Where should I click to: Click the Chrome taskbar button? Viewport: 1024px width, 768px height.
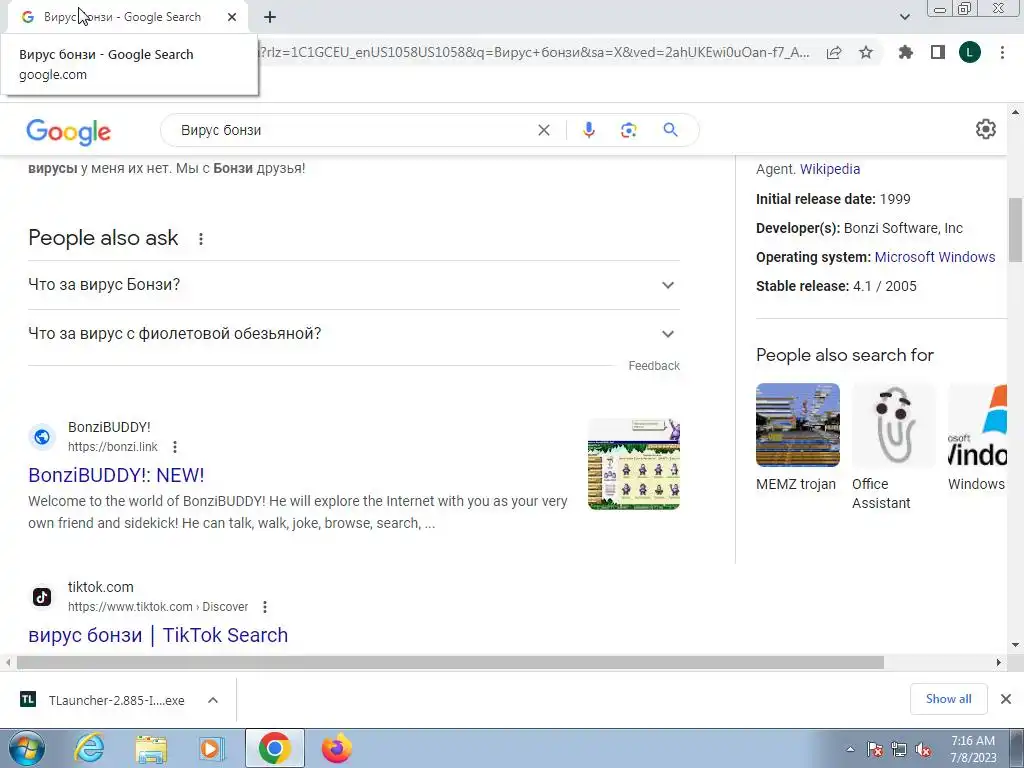pyautogui.click(x=274, y=748)
